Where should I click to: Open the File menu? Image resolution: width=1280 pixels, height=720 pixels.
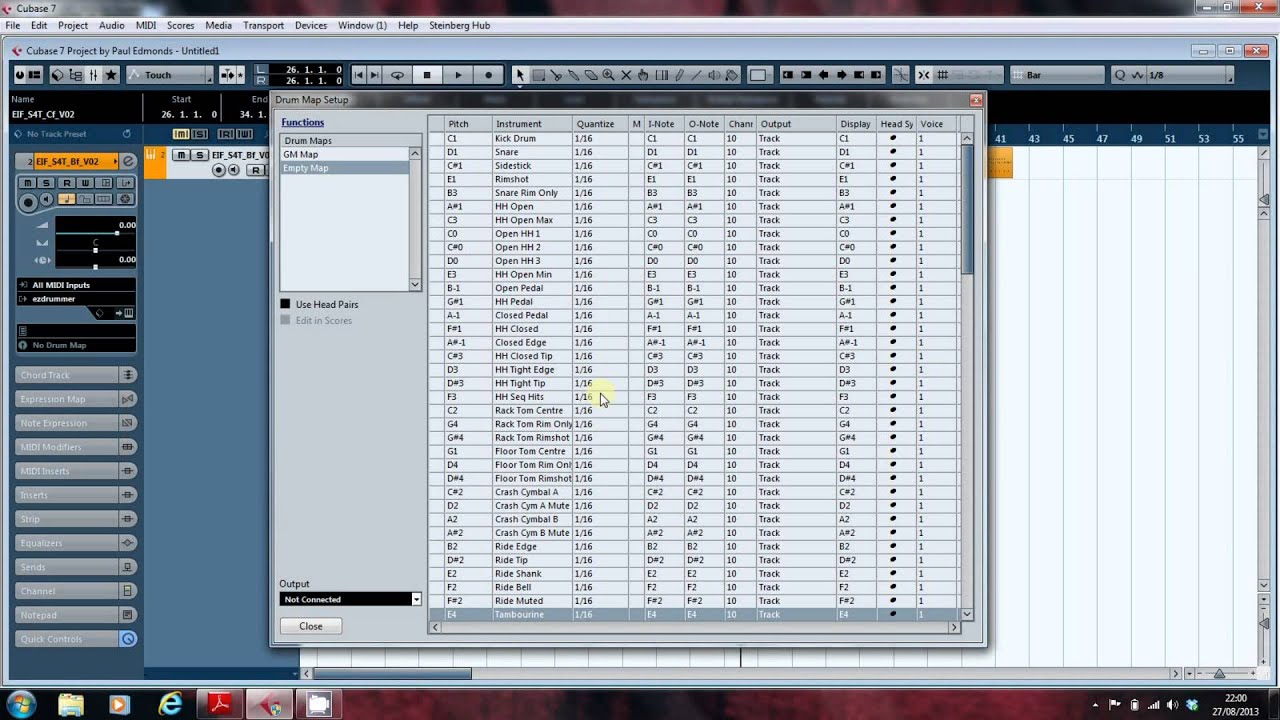click(12, 25)
